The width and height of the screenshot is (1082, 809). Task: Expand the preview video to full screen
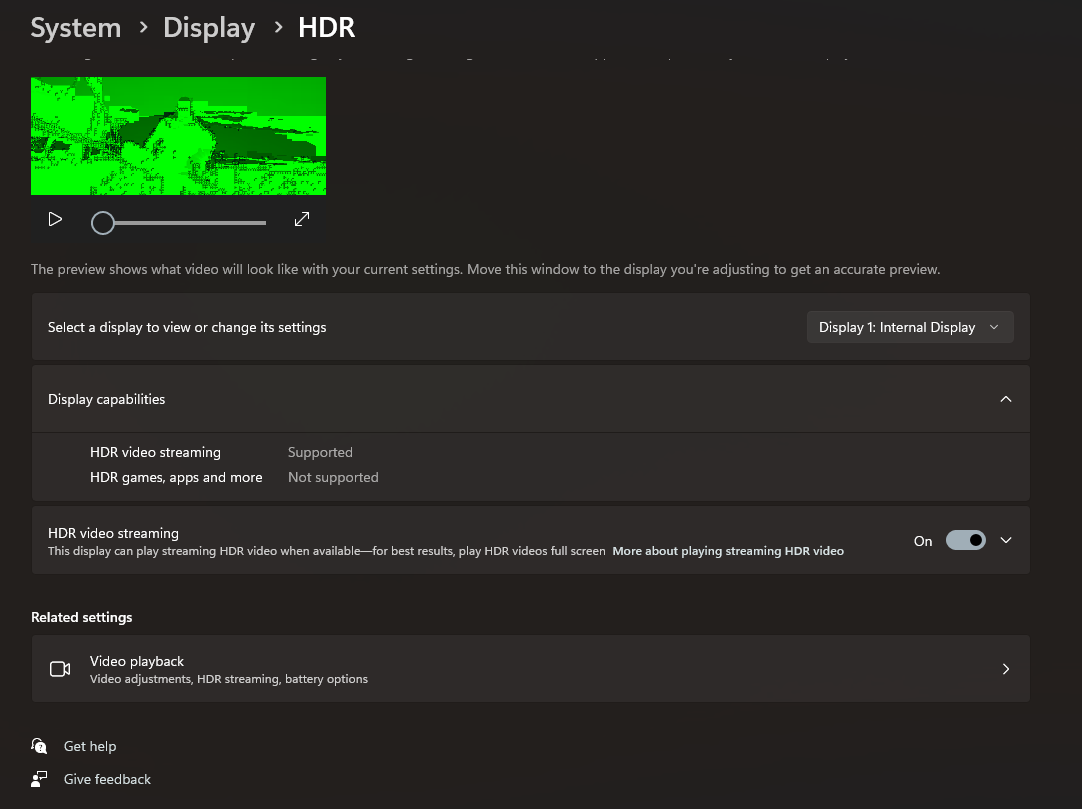click(x=302, y=219)
